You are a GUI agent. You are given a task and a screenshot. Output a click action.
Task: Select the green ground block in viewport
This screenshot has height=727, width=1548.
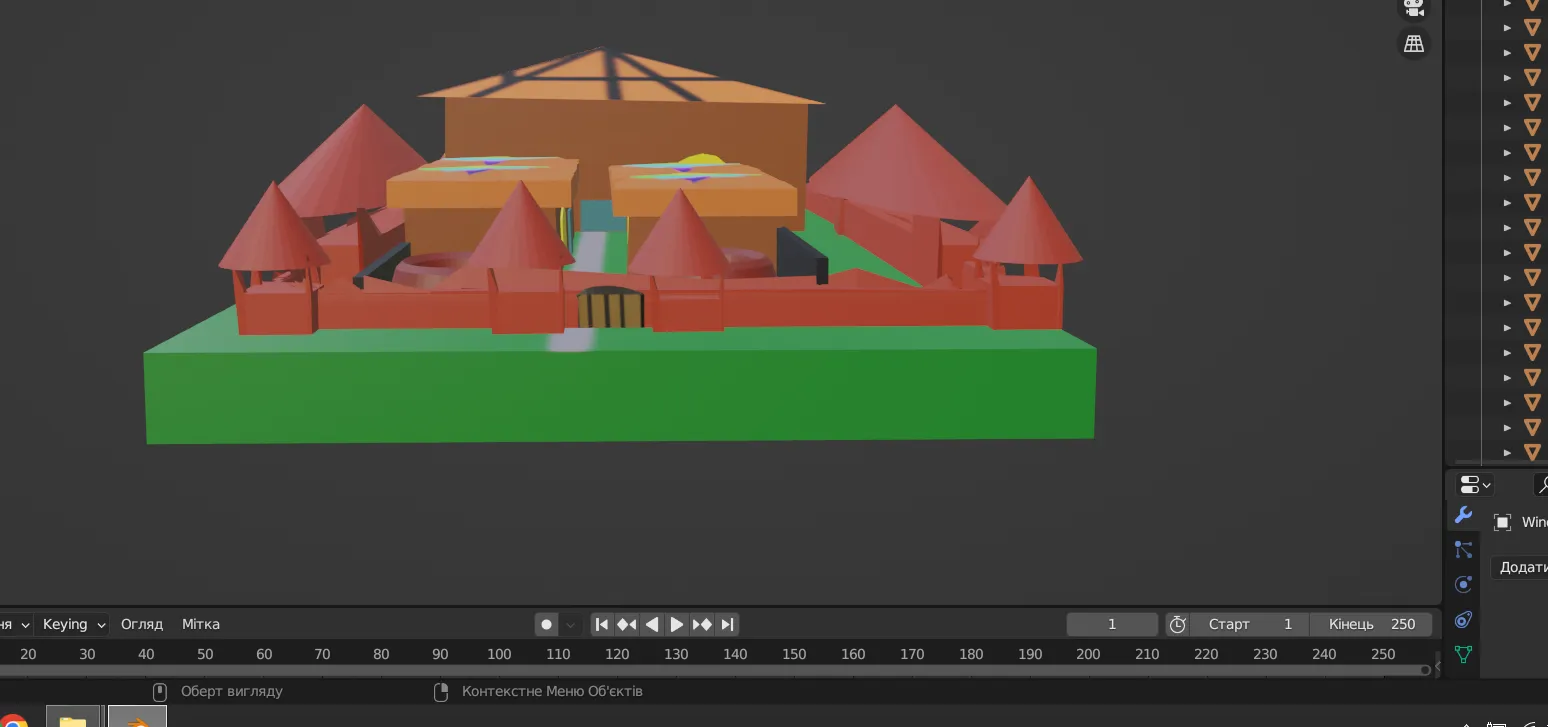(x=620, y=395)
